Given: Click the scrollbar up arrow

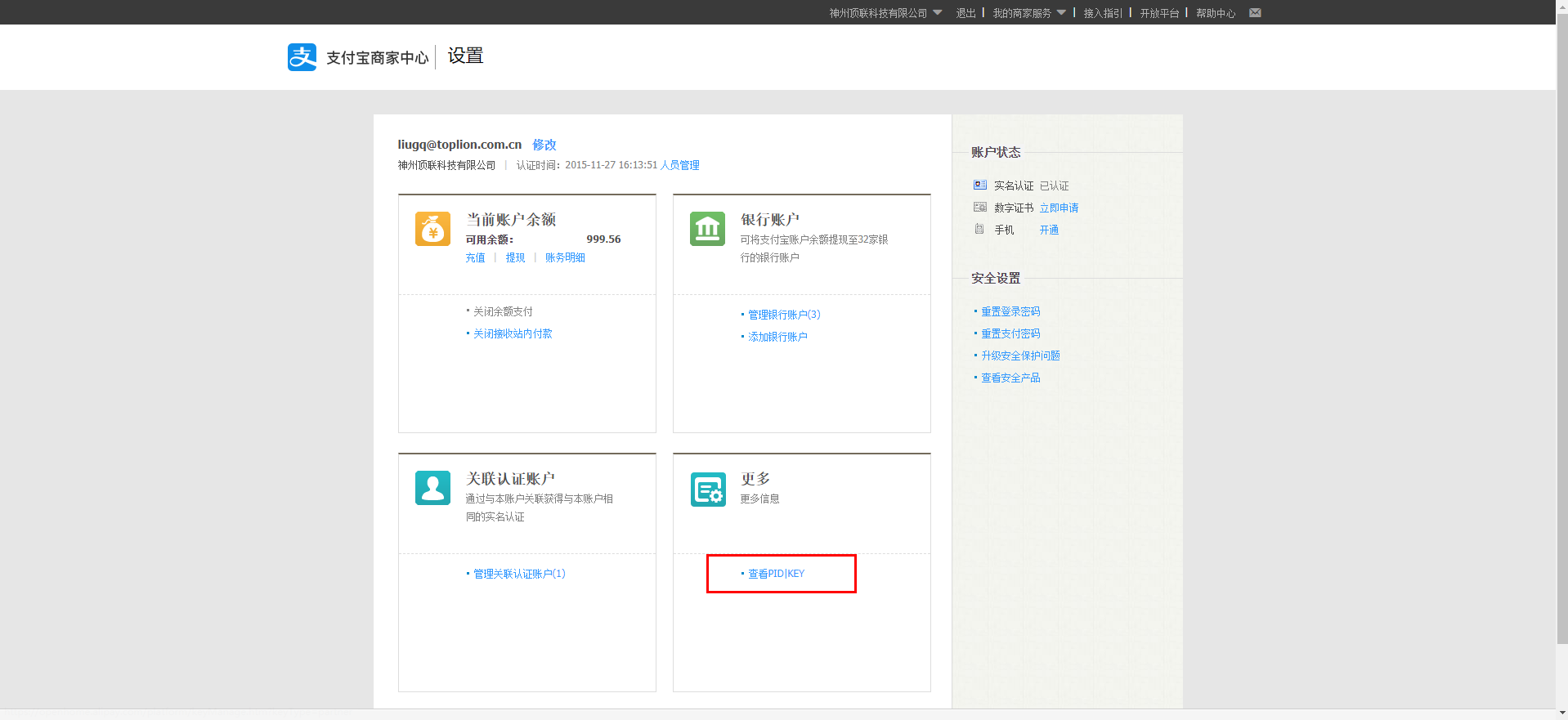Looking at the screenshot, I should 1561,7.
